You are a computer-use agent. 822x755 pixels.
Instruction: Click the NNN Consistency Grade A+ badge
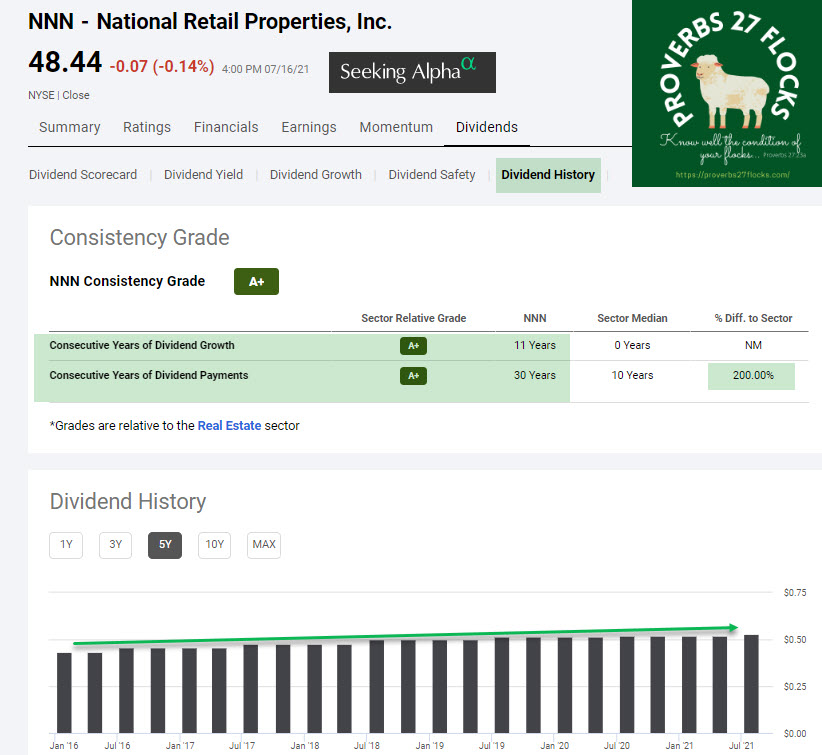pyautogui.click(x=256, y=282)
